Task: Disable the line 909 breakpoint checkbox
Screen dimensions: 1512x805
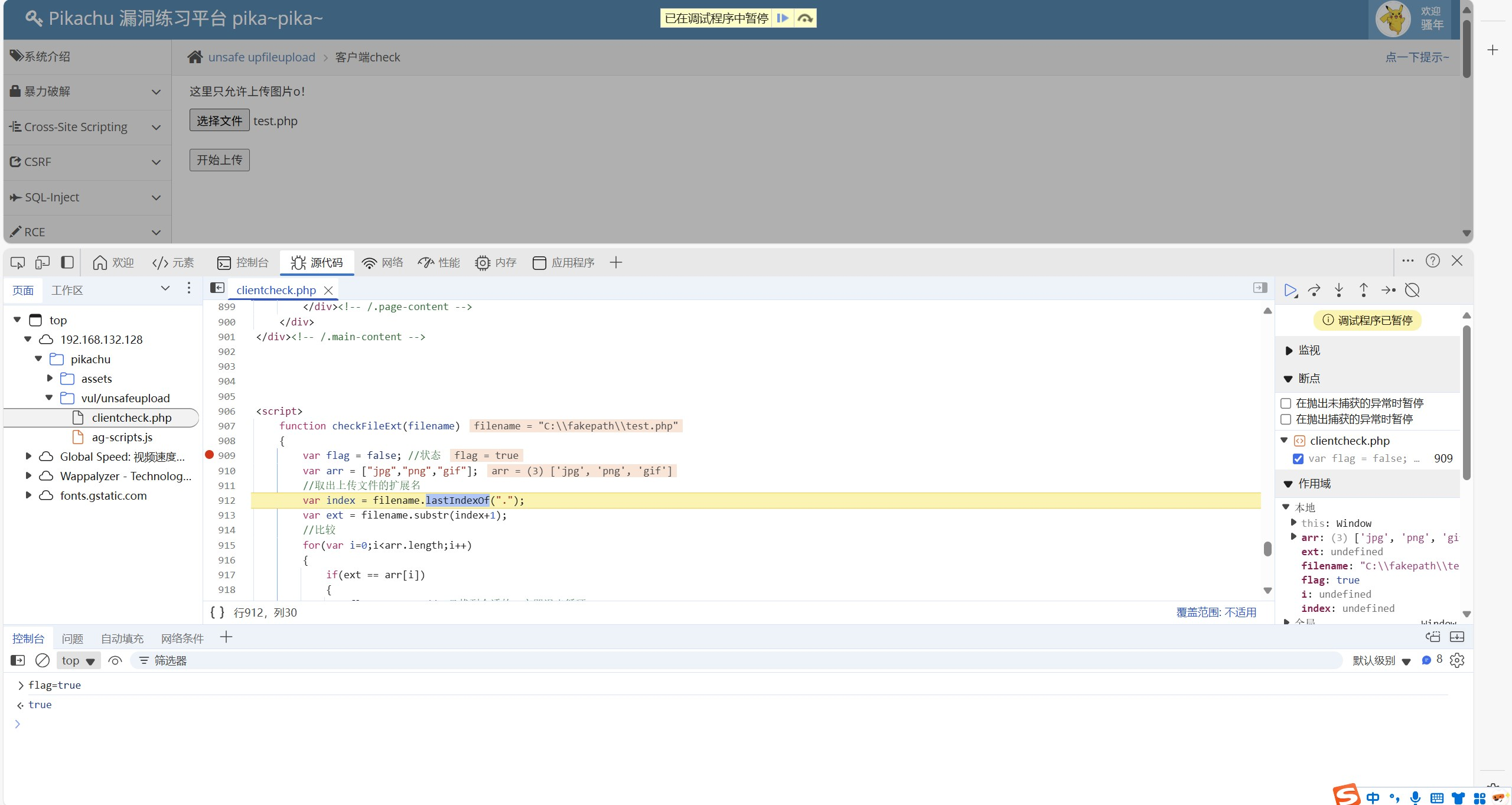Action: [x=1298, y=459]
